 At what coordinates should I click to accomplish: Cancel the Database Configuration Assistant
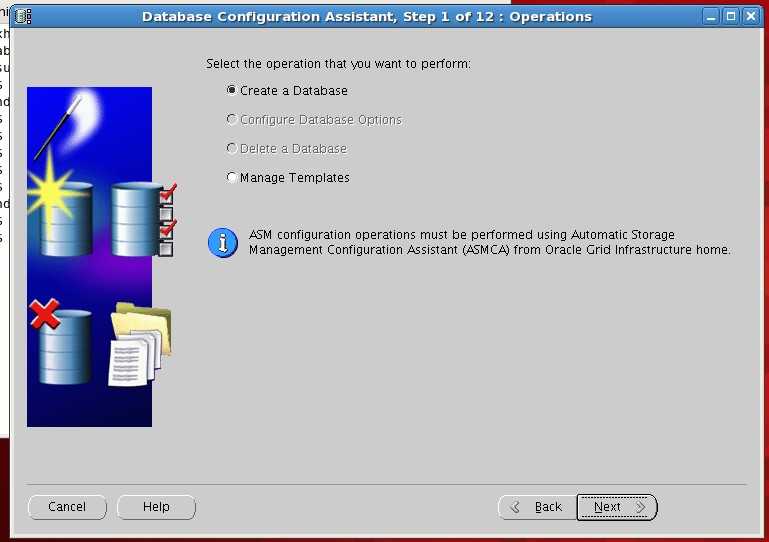point(67,507)
